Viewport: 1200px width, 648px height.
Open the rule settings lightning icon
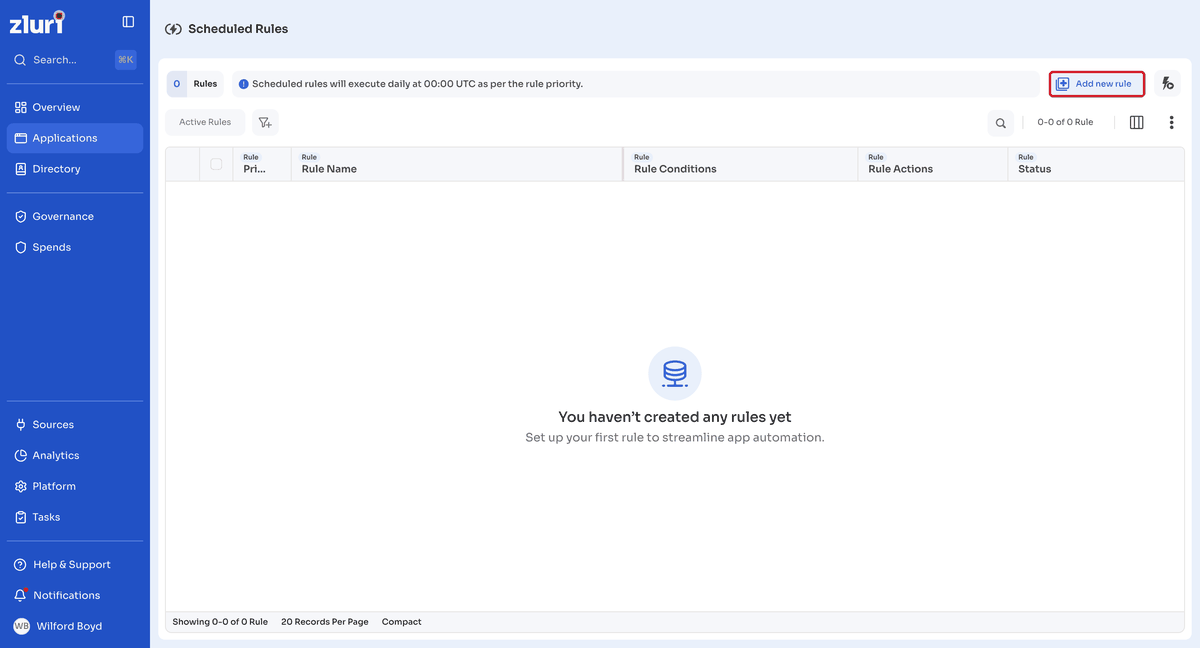[1167, 84]
